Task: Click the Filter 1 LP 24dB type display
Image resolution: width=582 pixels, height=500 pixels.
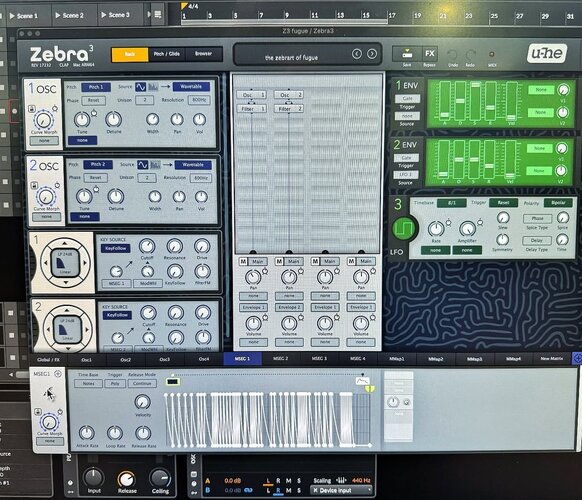Action: click(65, 263)
